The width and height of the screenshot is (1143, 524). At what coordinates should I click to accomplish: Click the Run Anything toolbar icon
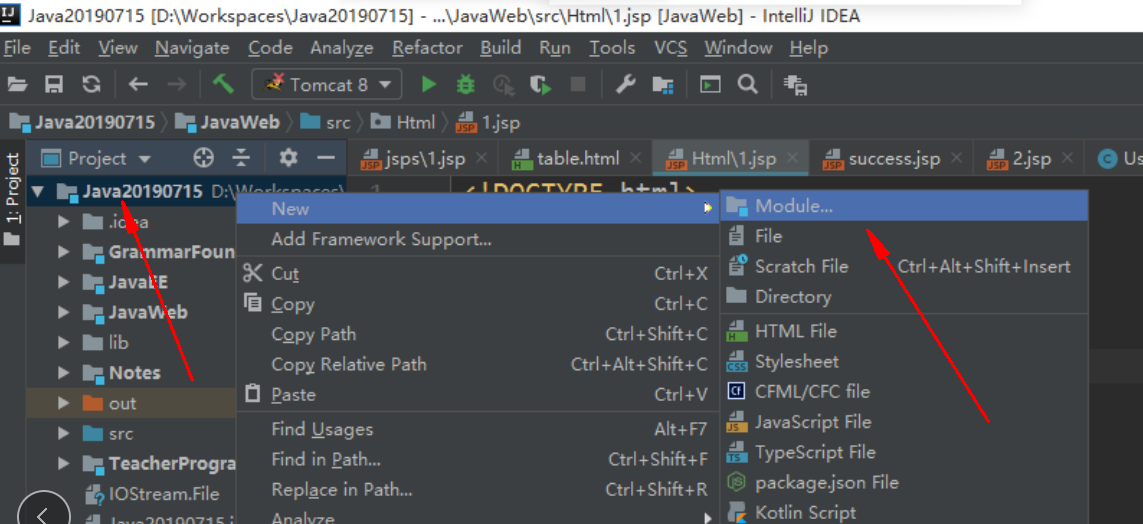pos(709,85)
